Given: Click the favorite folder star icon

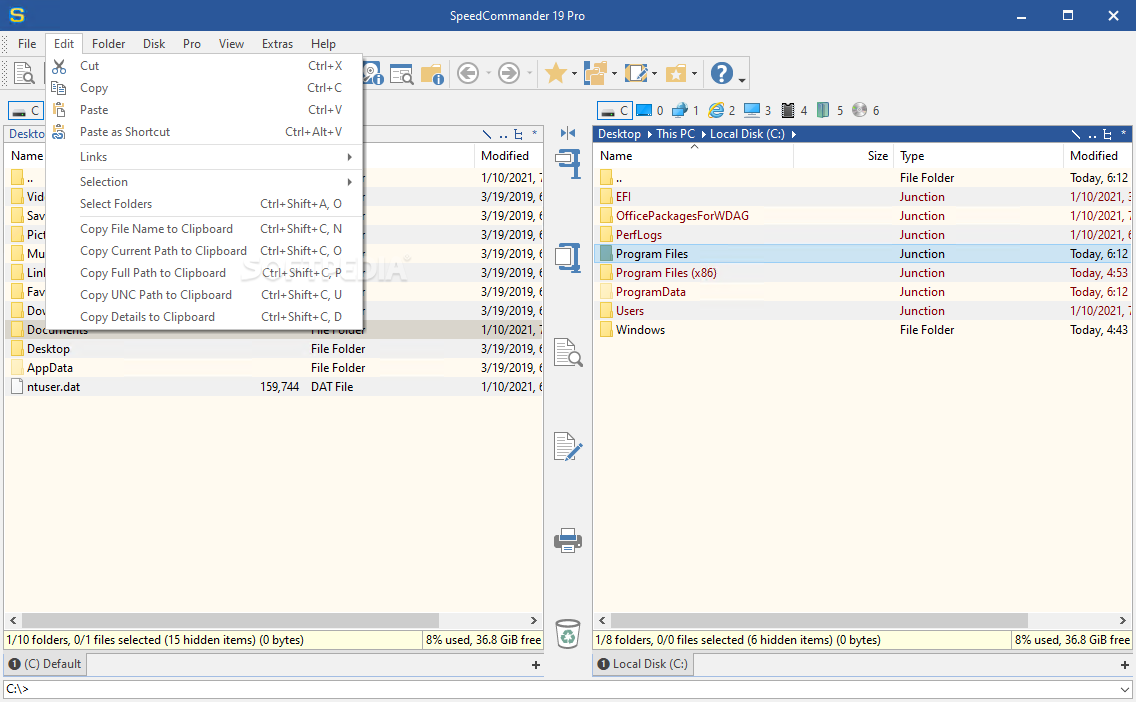Looking at the screenshot, I should click(676, 73).
